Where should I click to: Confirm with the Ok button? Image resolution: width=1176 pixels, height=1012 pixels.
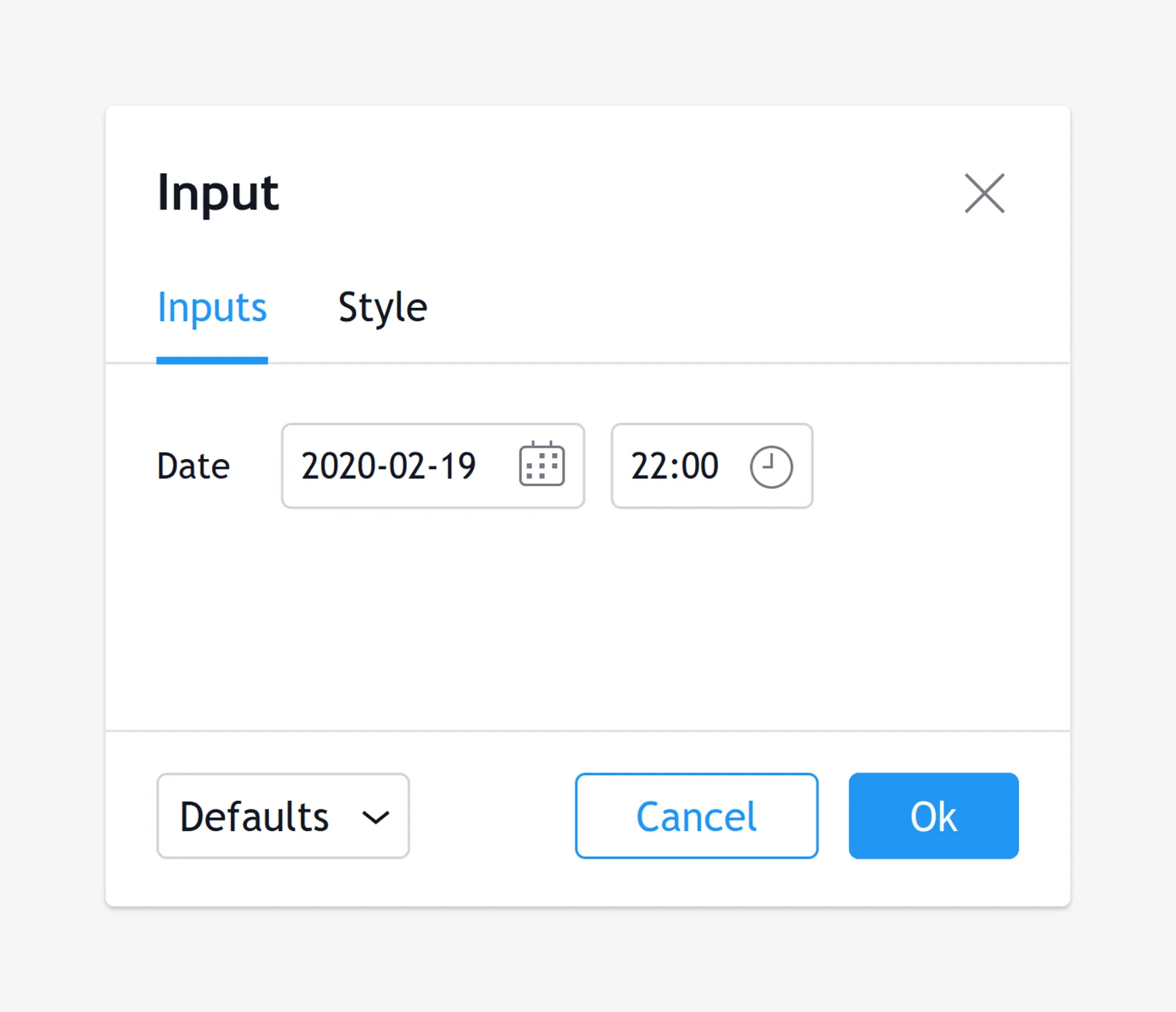click(933, 816)
